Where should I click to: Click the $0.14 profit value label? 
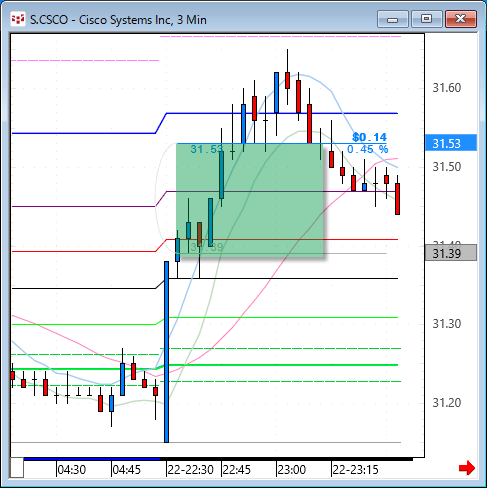[369, 137]
